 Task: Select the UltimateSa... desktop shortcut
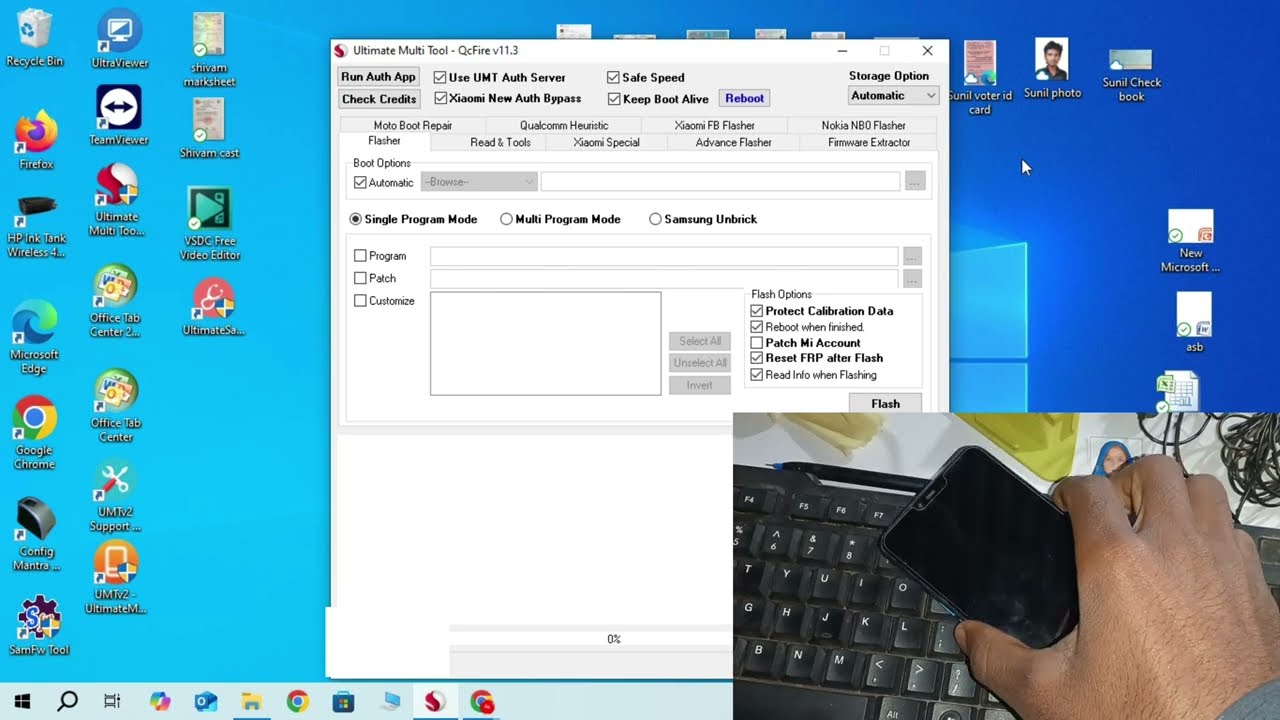[213, 307]
